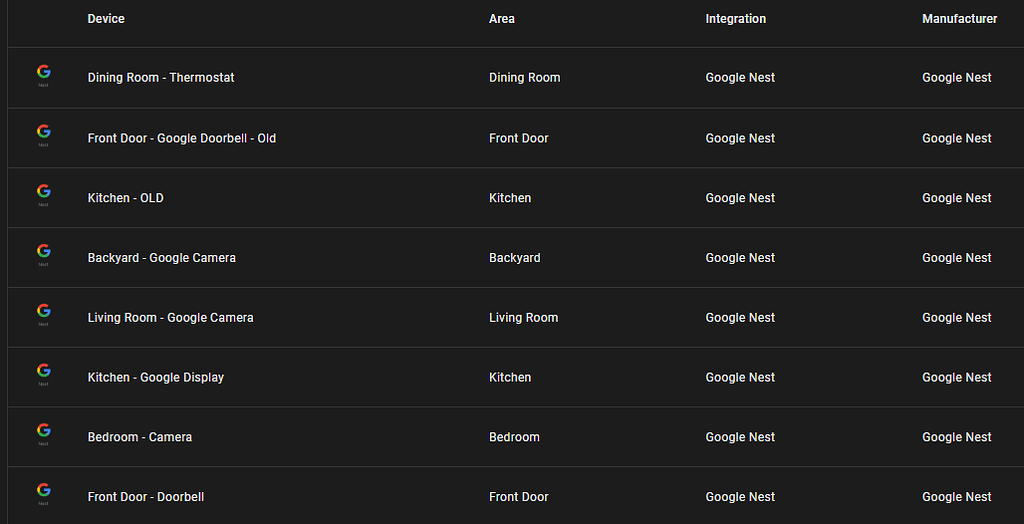1024x524 pixels.
Task: Click Google Nest icon next to Bedroom - Camera
Action: (x=43, y=434)
